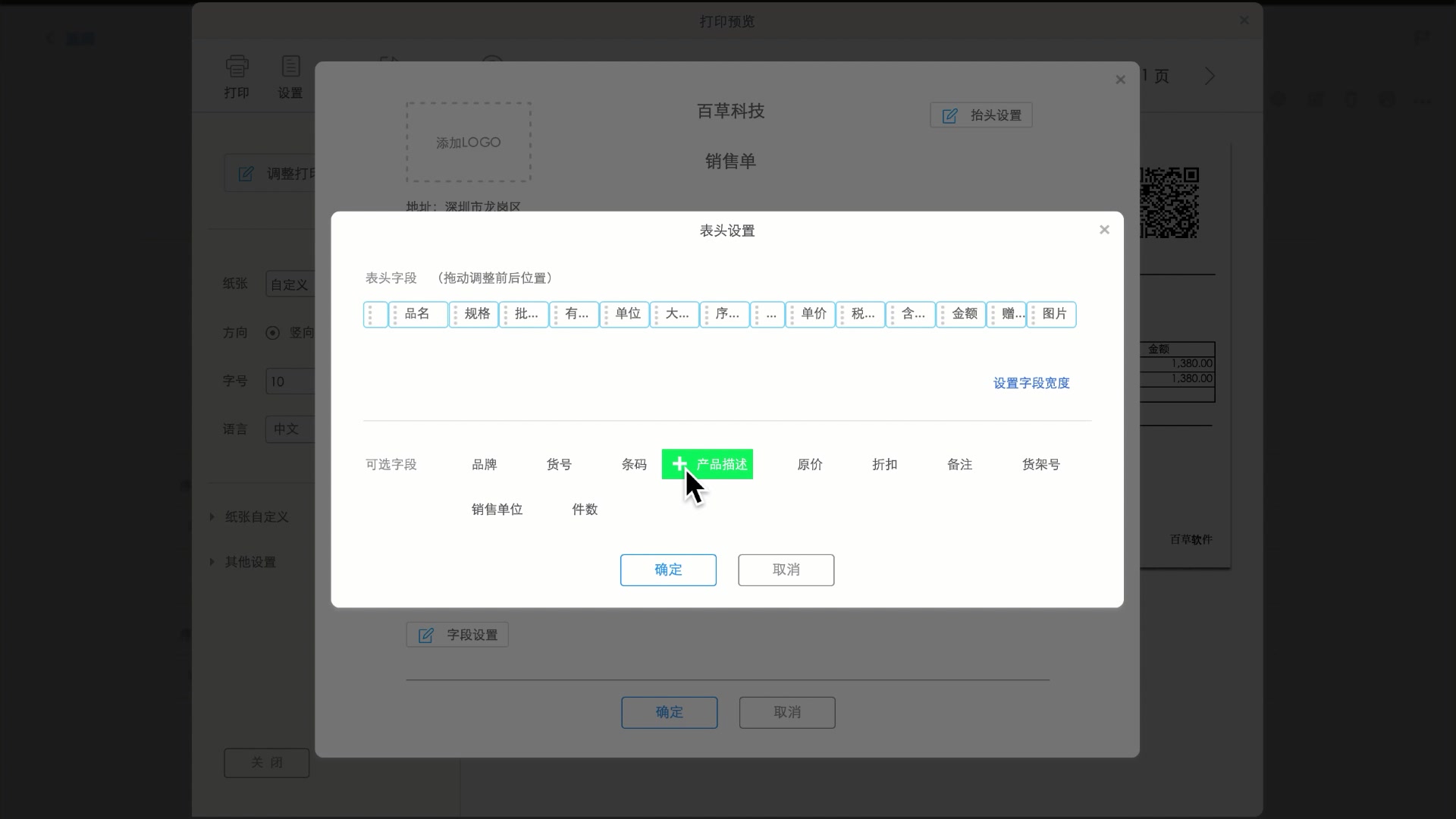1456x819 pixels.
Task: Select the 品名 header field chip
Action: (418, 314)
